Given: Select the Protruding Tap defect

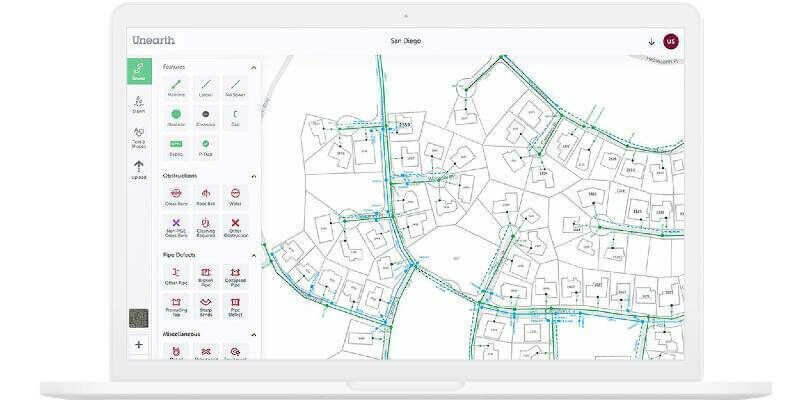Looking at the screenshot, I should [176, 306].
